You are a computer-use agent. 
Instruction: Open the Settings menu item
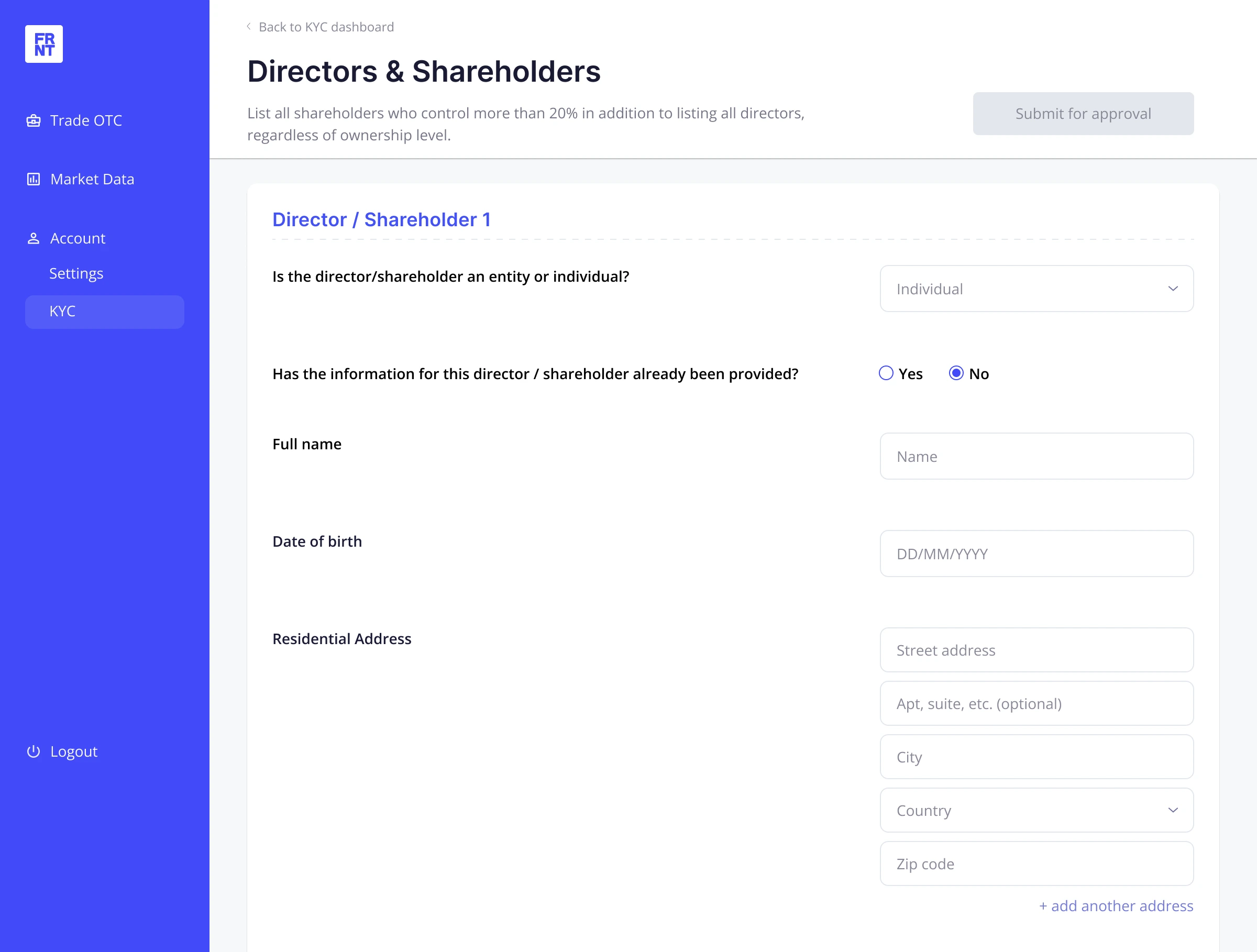(x=76, y=274)
